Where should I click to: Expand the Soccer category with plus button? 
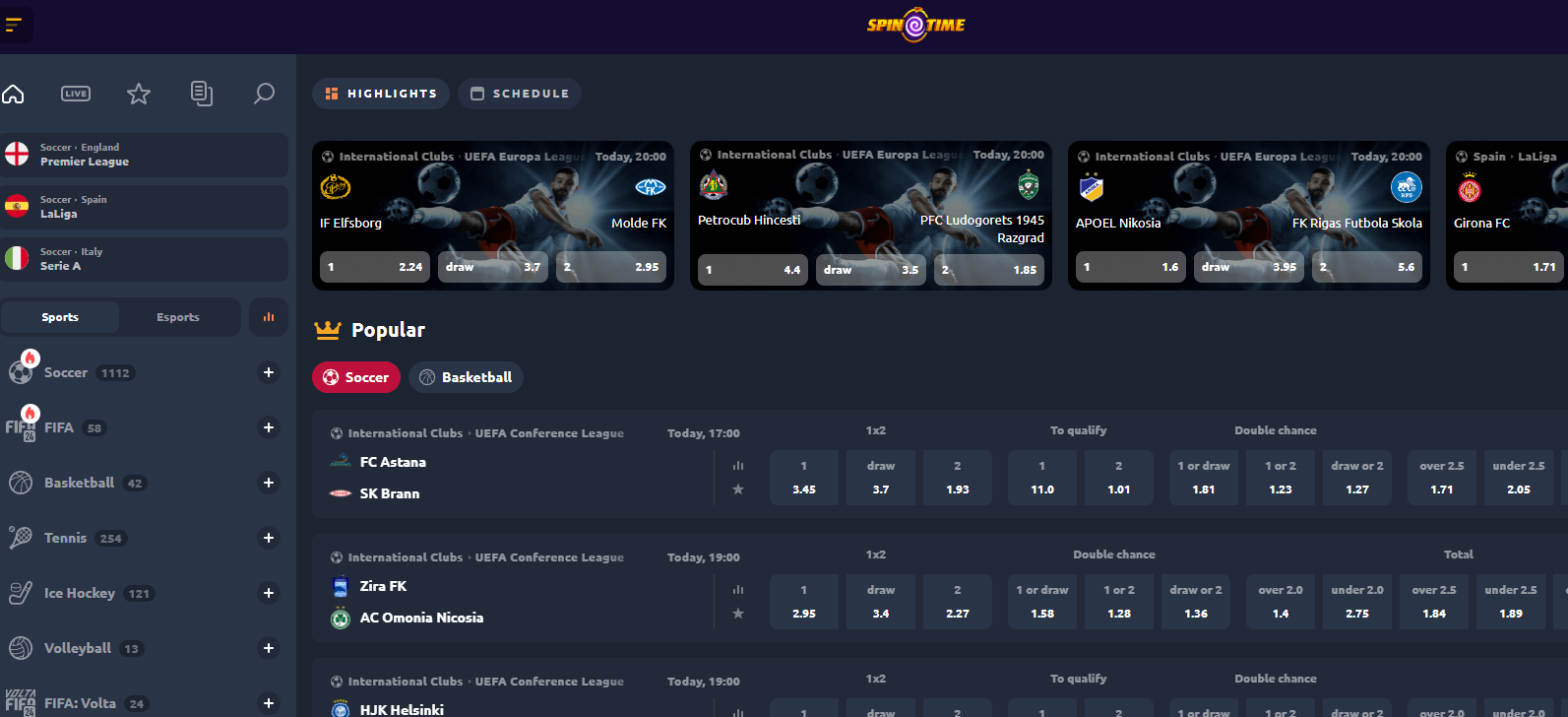tap(269, 372)
